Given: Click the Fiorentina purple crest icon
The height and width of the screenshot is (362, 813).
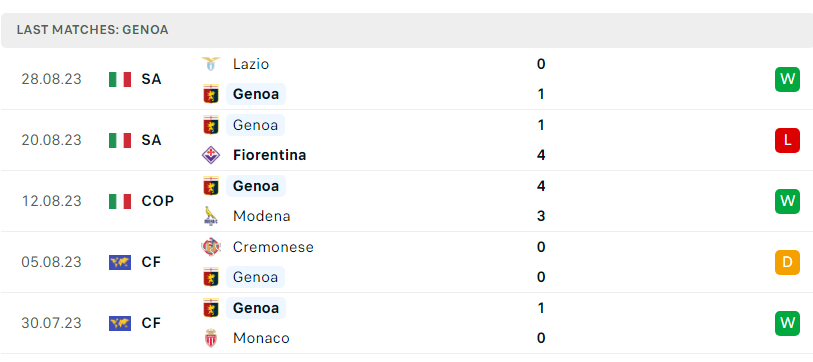Looking at the screenshot, I should point(211,155).
